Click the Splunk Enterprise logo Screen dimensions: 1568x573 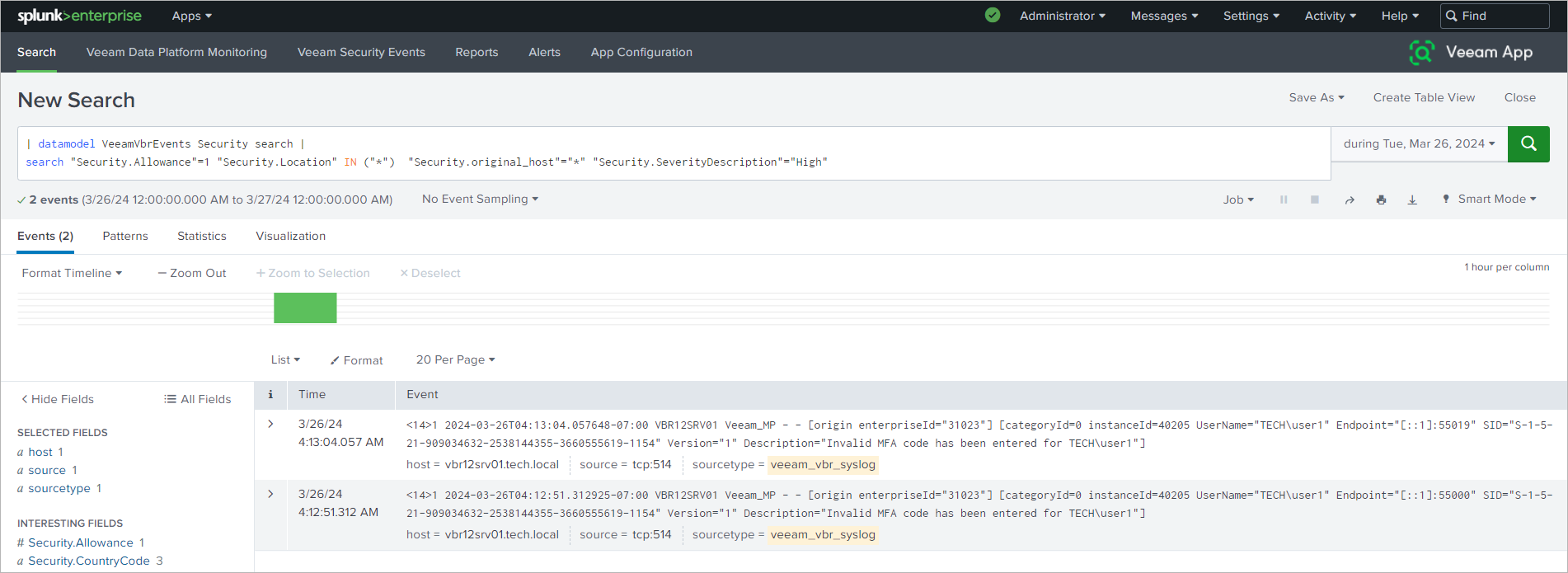click(79, 16)
